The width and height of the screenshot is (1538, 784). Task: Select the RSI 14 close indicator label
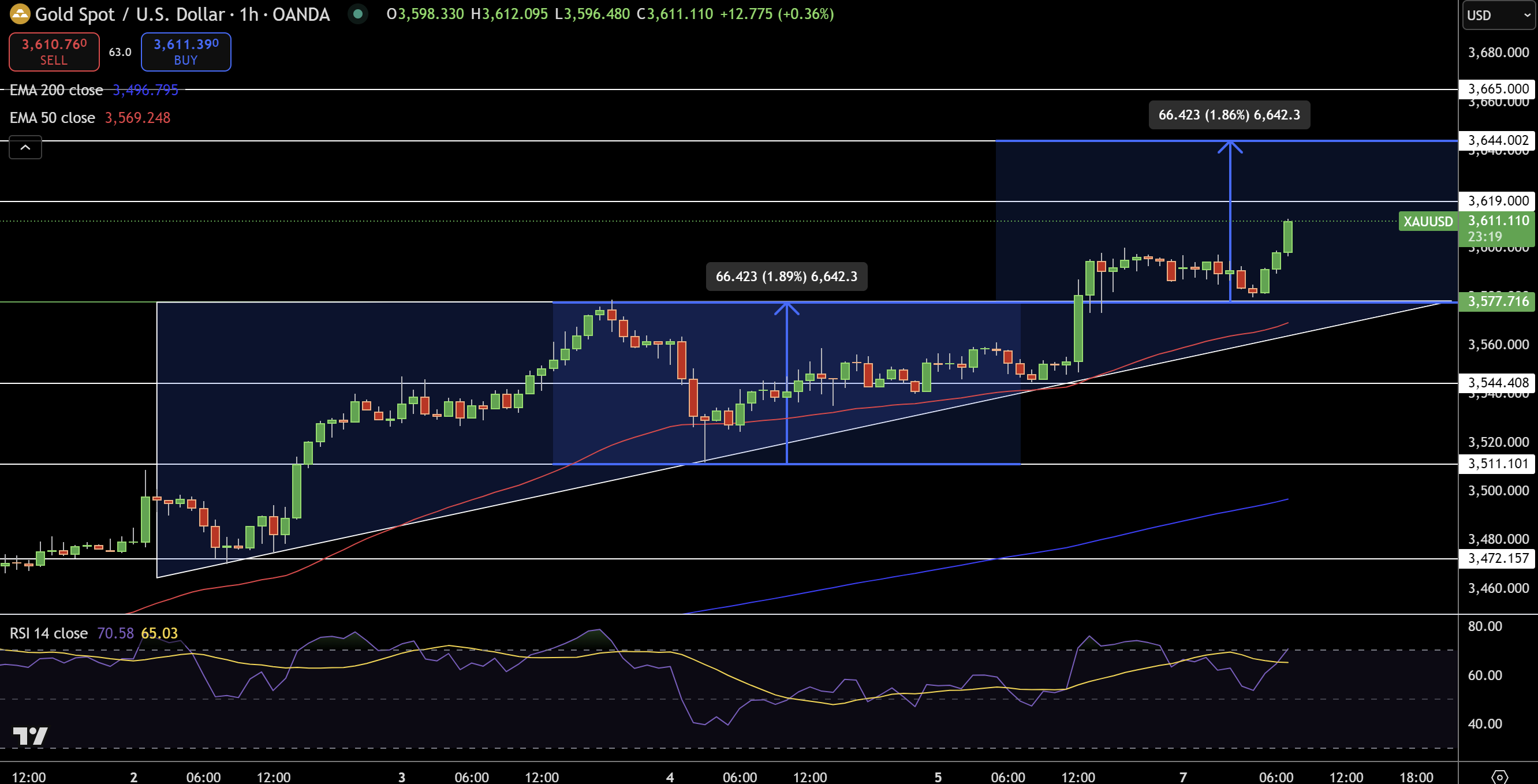pyautogui.click(x=48, y=633)
